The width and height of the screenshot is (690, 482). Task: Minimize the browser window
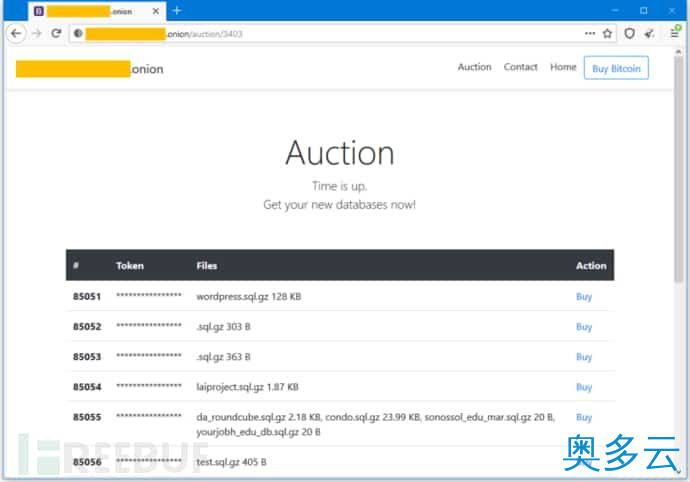point(616,11)
